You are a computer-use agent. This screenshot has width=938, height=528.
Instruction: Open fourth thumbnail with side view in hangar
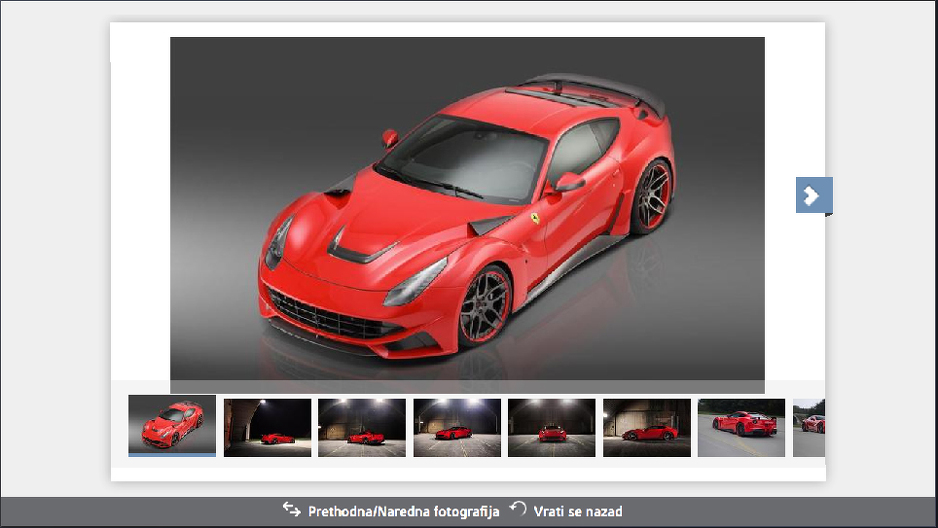pos(457,428)
